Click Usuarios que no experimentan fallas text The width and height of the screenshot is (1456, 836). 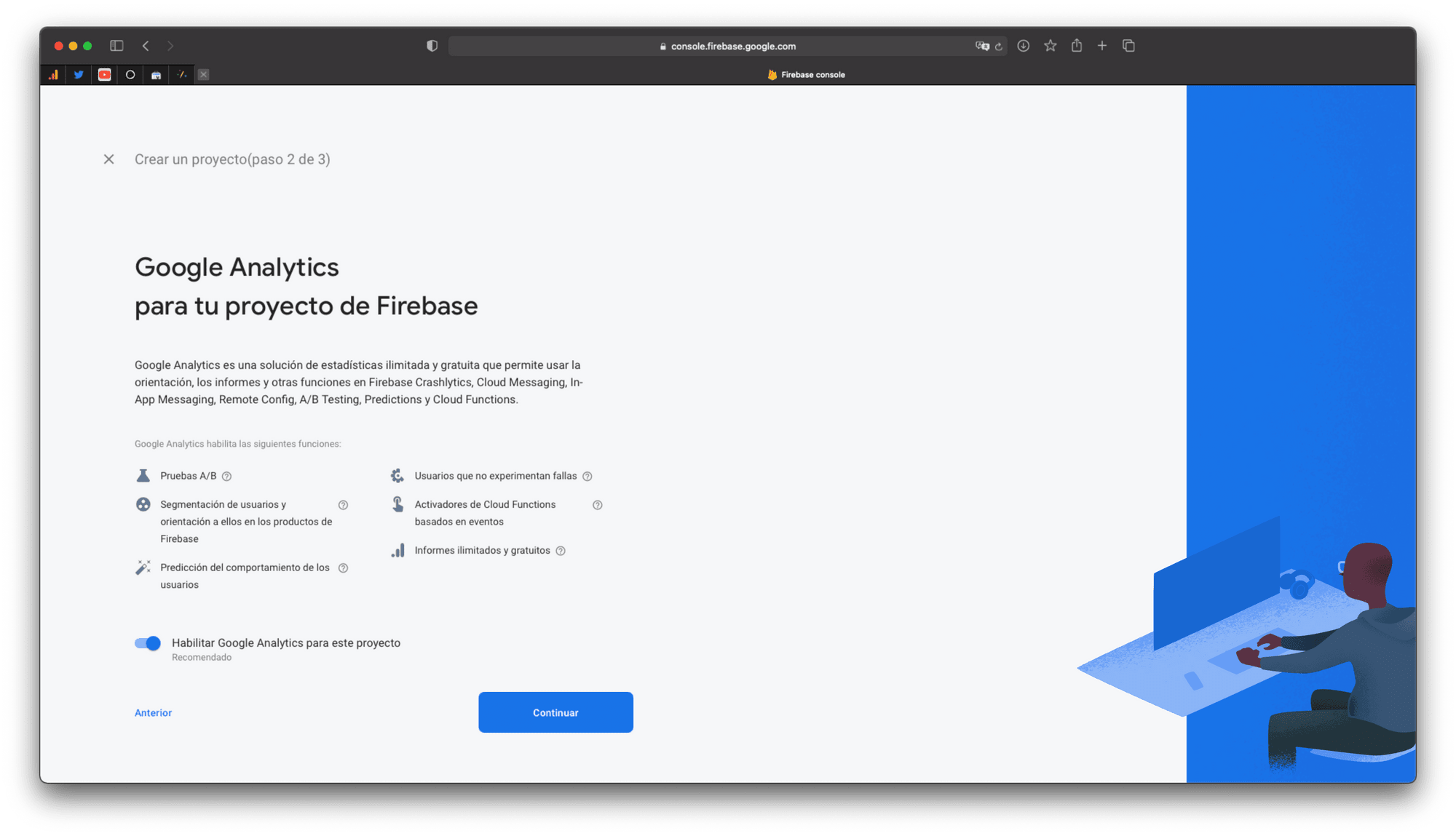click(x=496, y=476)
